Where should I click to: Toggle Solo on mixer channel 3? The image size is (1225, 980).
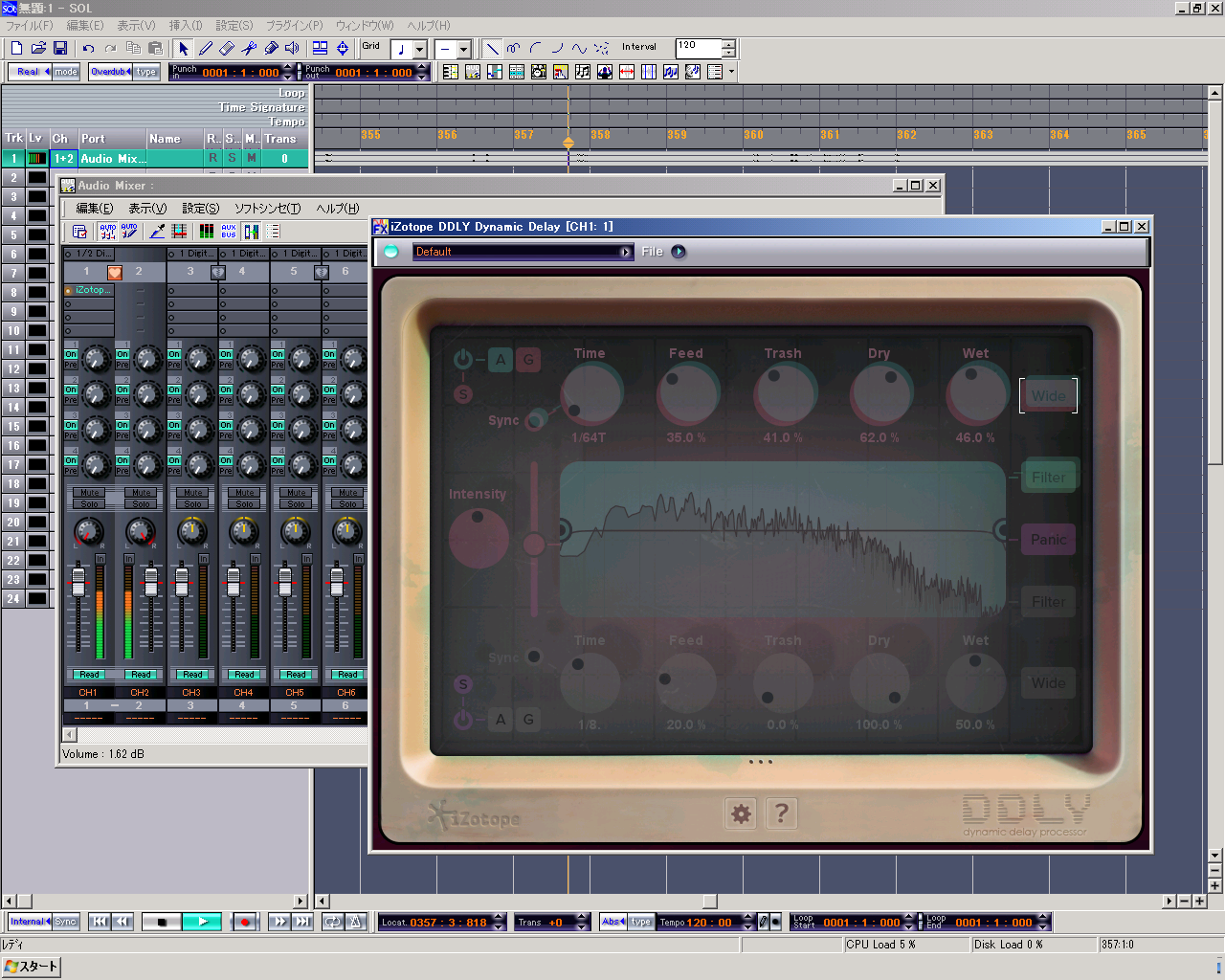tap(193, 504)
